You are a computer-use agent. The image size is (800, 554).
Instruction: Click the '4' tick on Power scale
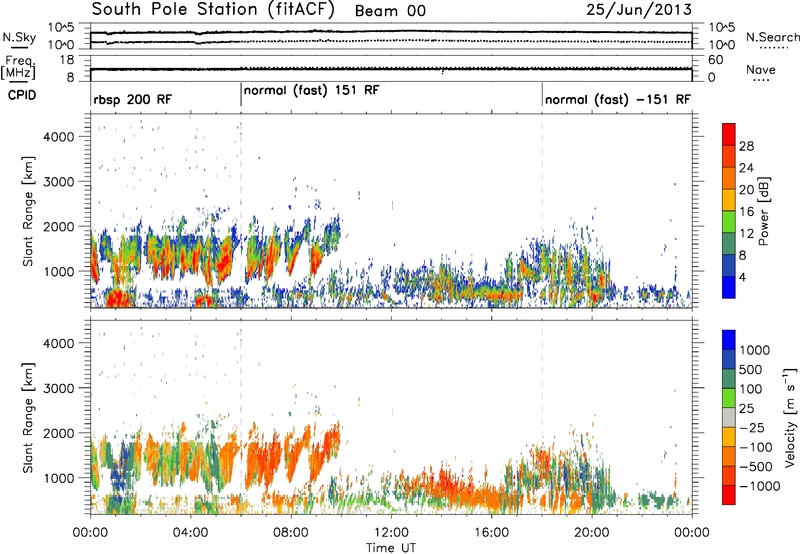click(742, 277)
